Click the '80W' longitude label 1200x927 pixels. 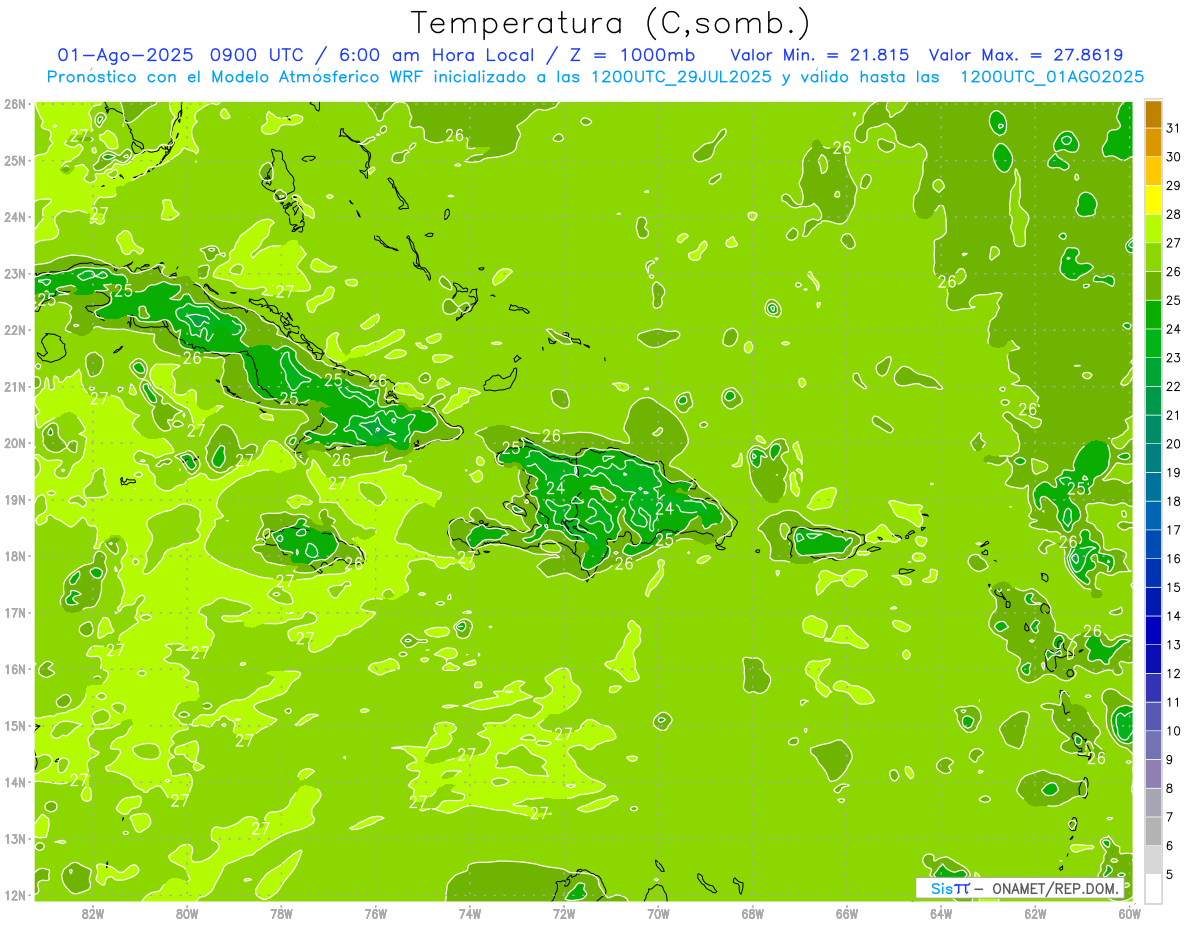(x=186, y=913)
